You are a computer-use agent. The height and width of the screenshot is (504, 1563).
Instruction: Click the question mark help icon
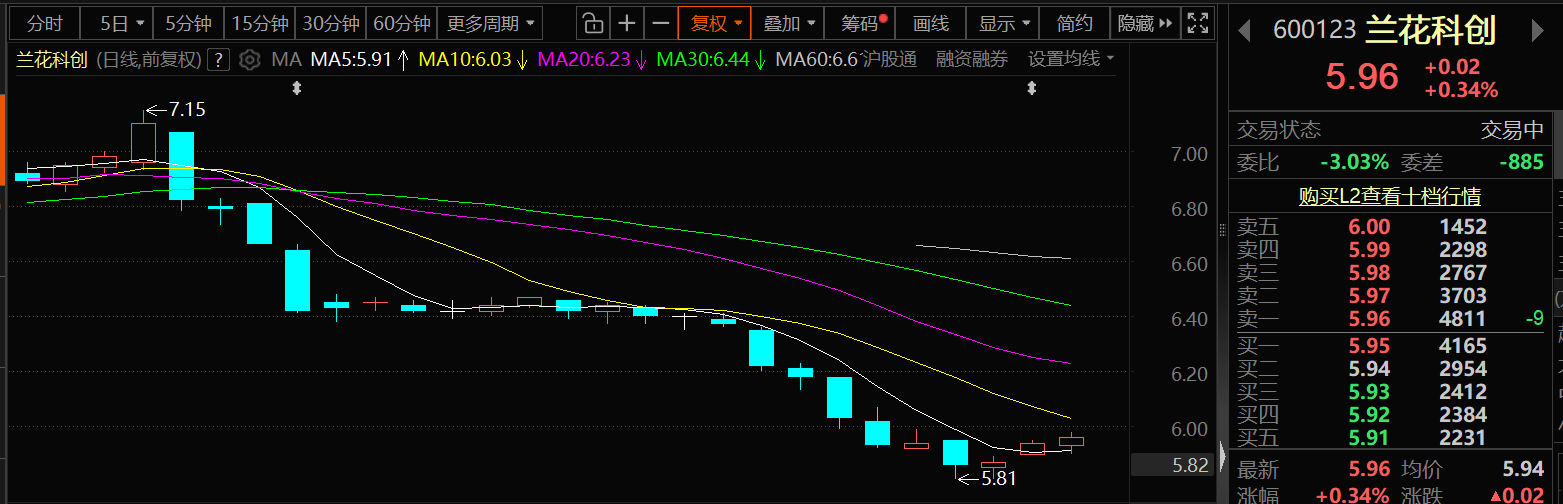point(220,60)
